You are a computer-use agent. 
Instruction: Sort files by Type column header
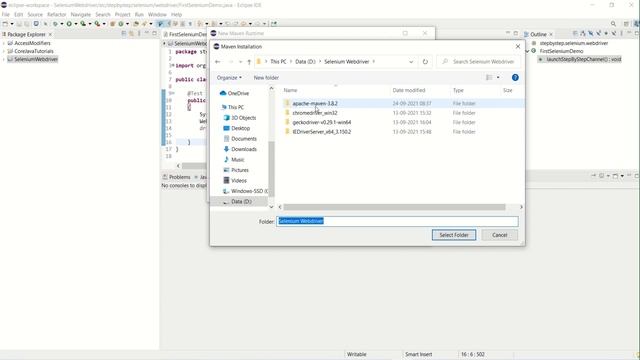pos(458,90)
